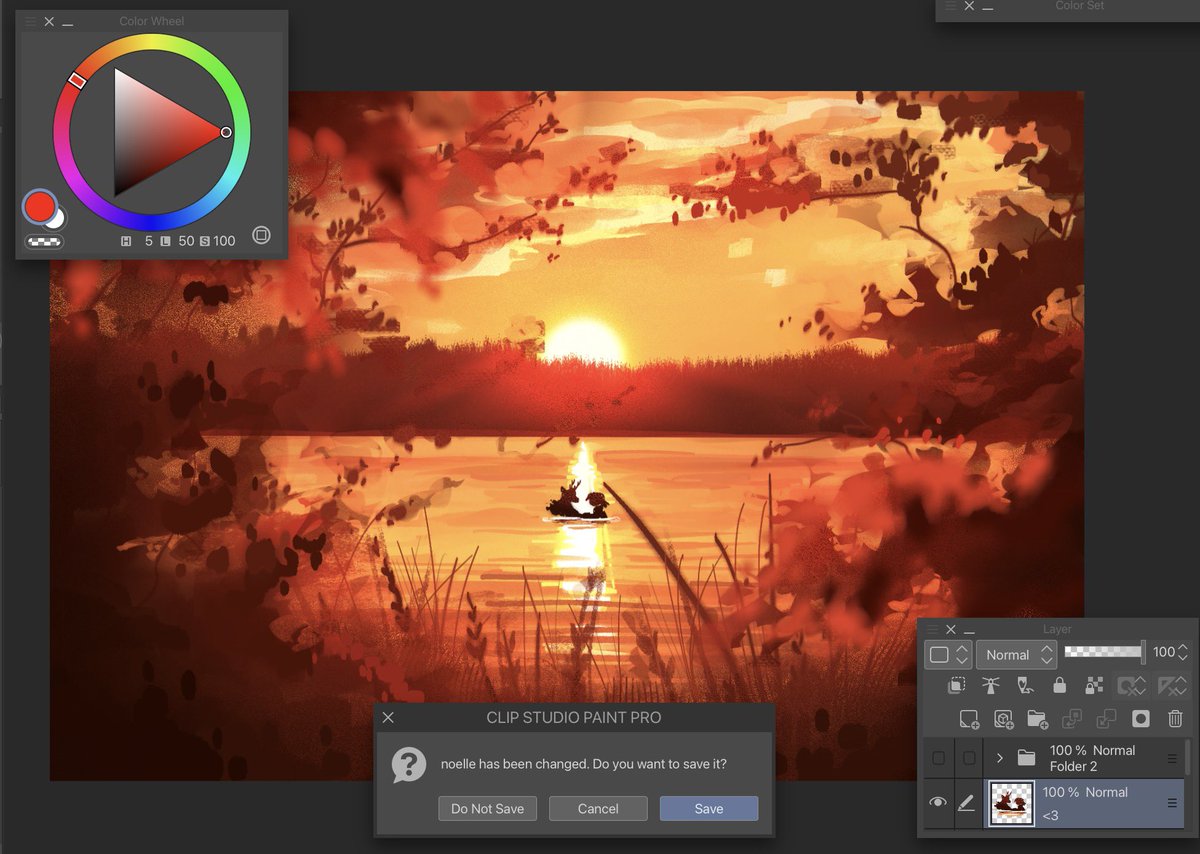Click the layer opacity slider

1104,652
